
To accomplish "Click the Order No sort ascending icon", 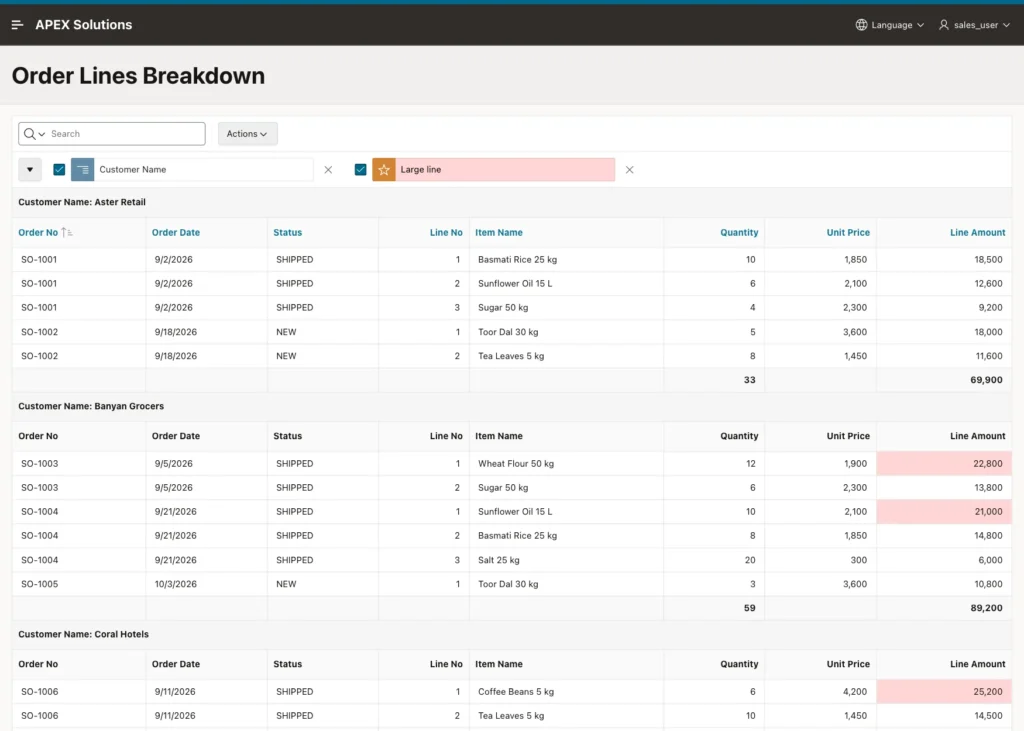I will pyautogui.click(x=67, y=233).
